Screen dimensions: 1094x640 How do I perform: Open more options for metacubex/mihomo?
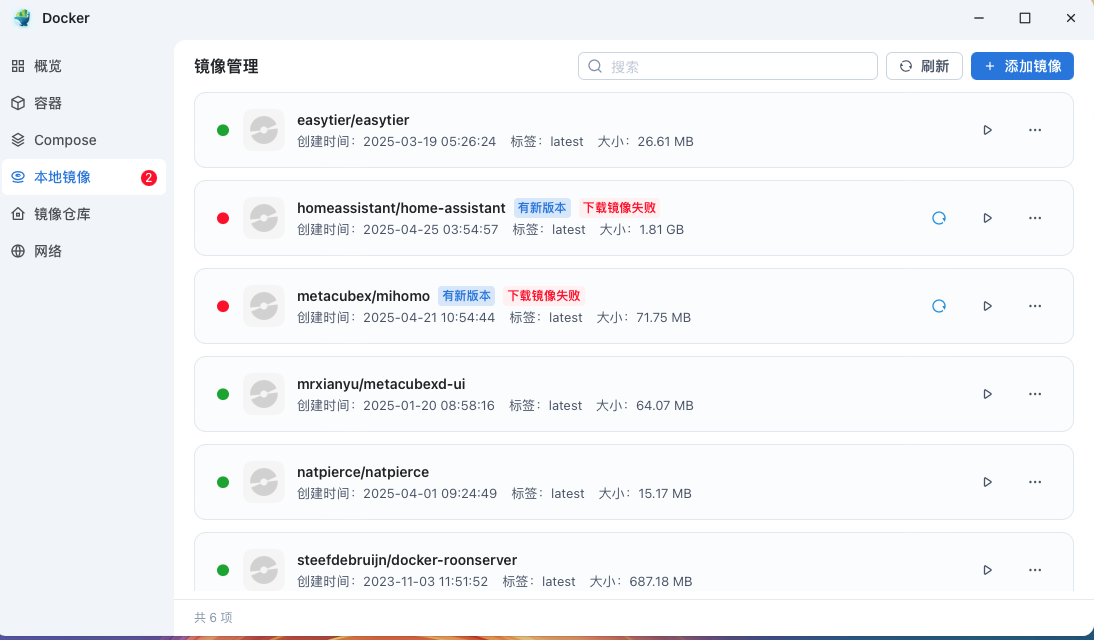[1035, 306]
